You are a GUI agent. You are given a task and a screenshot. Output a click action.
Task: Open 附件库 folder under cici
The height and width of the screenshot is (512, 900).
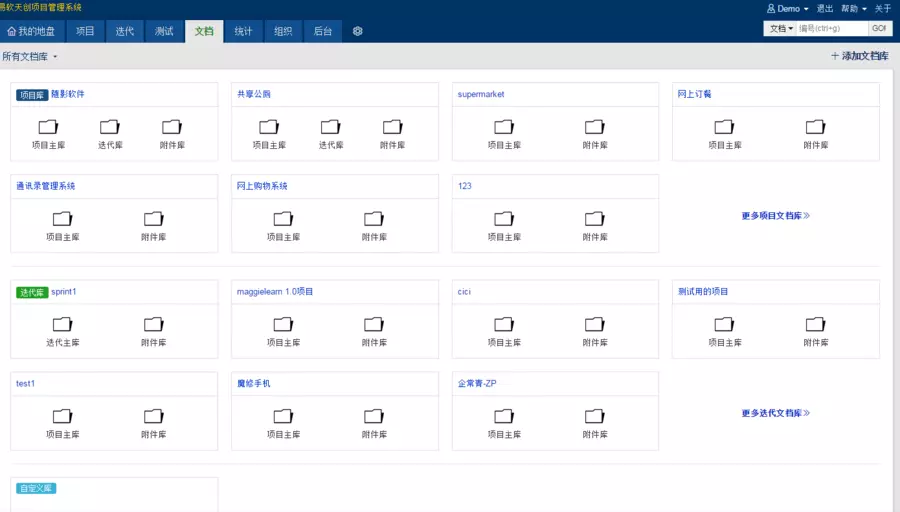(595, 331)
